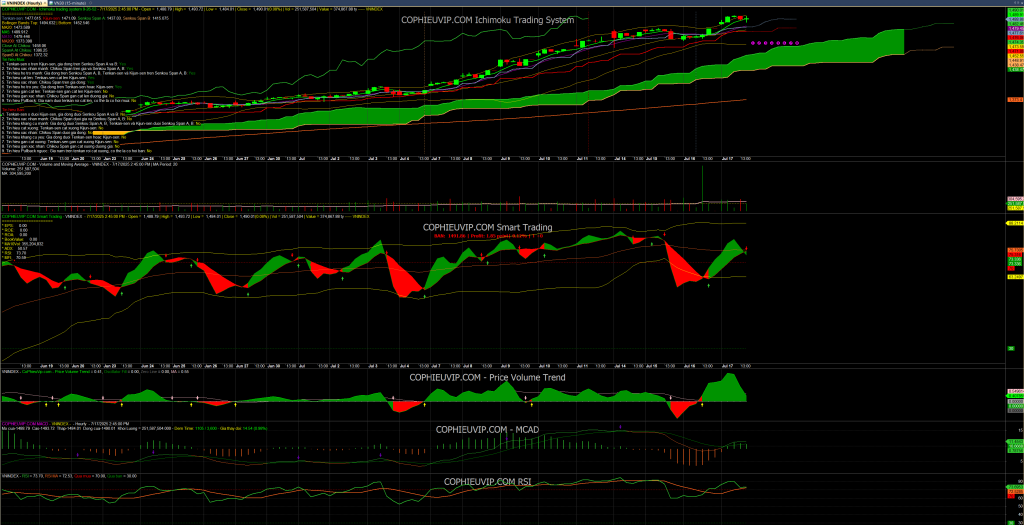Screen dimensions: 1024x525
Task: Click the BookValue entry in Smart Trading pane
Action: coord(20,239)
